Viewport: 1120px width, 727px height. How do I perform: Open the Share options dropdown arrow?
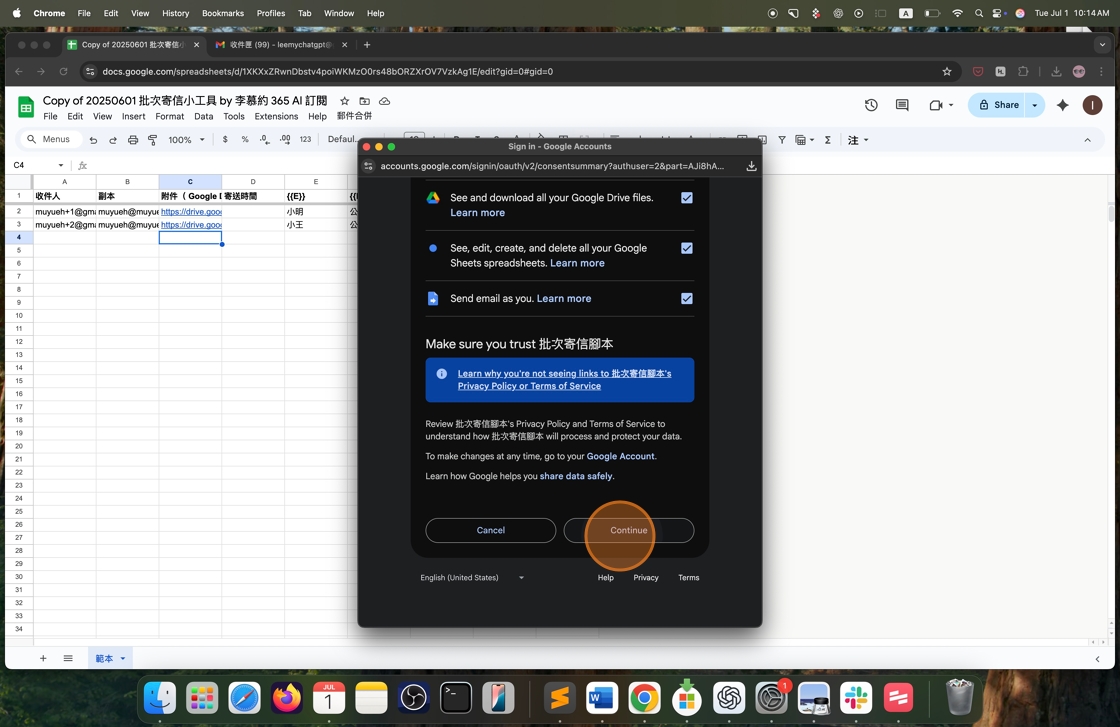[x=1035, y=105]
